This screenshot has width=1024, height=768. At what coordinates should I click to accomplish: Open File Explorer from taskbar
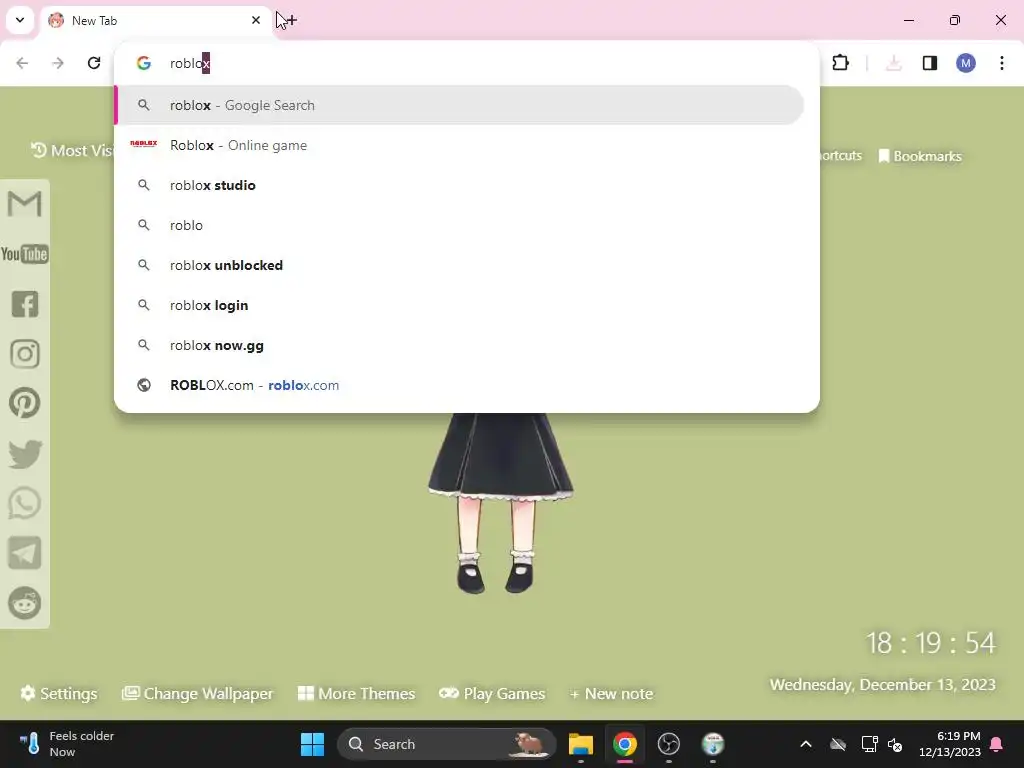click(581, 744)
